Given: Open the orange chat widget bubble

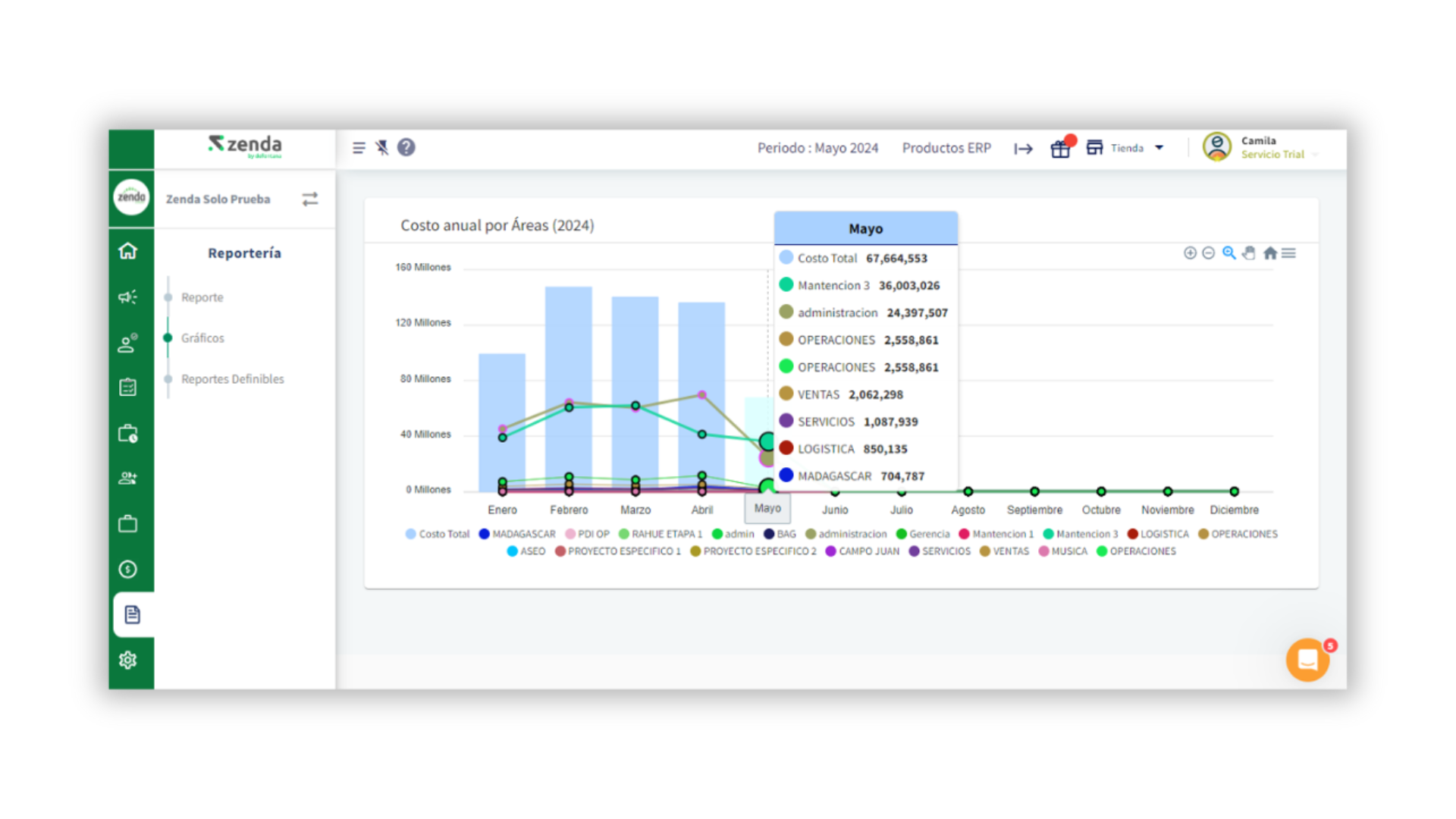Looking at the screenshot, I should (x=1308, y=660).
